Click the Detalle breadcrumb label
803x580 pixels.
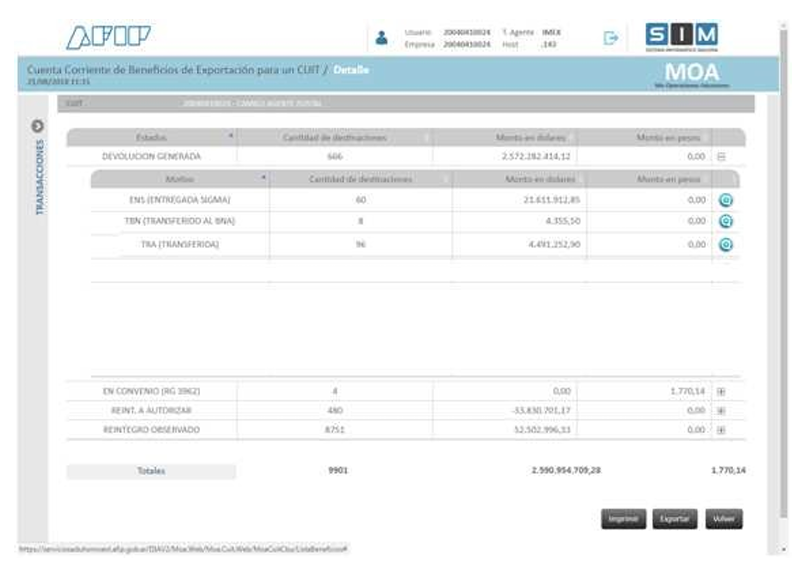point(351,70)
